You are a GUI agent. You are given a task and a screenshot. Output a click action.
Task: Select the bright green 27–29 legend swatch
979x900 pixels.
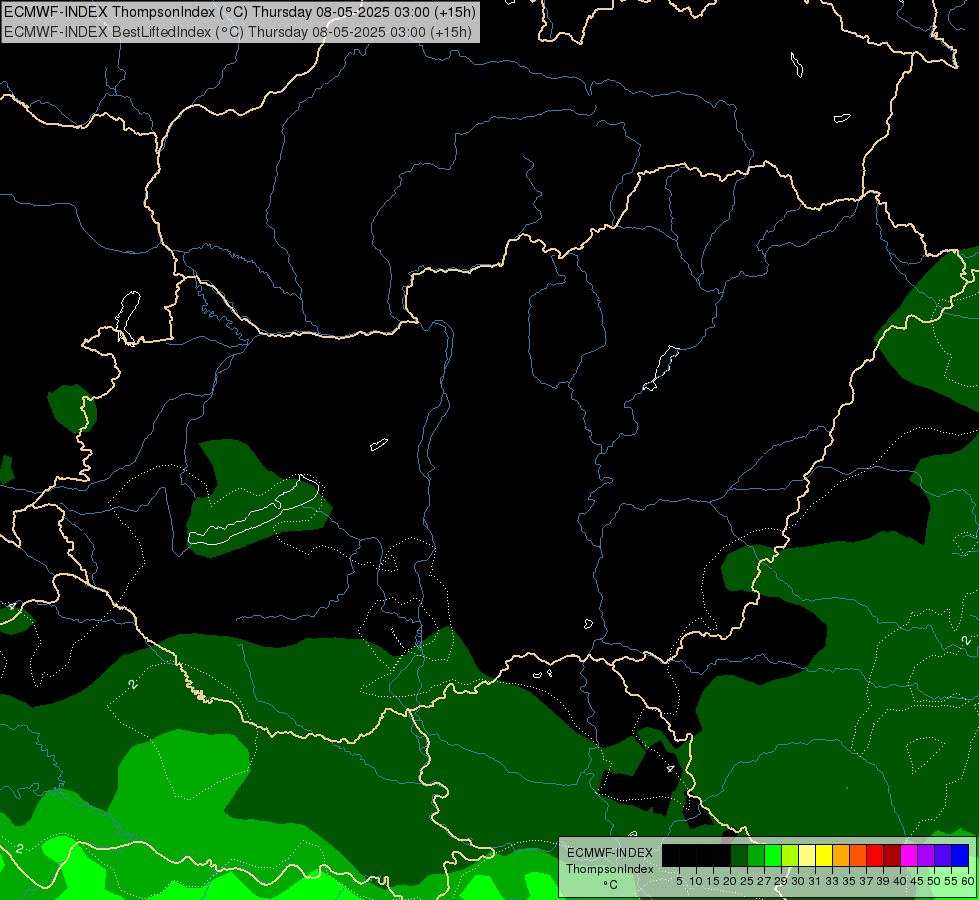coord(773,855)
